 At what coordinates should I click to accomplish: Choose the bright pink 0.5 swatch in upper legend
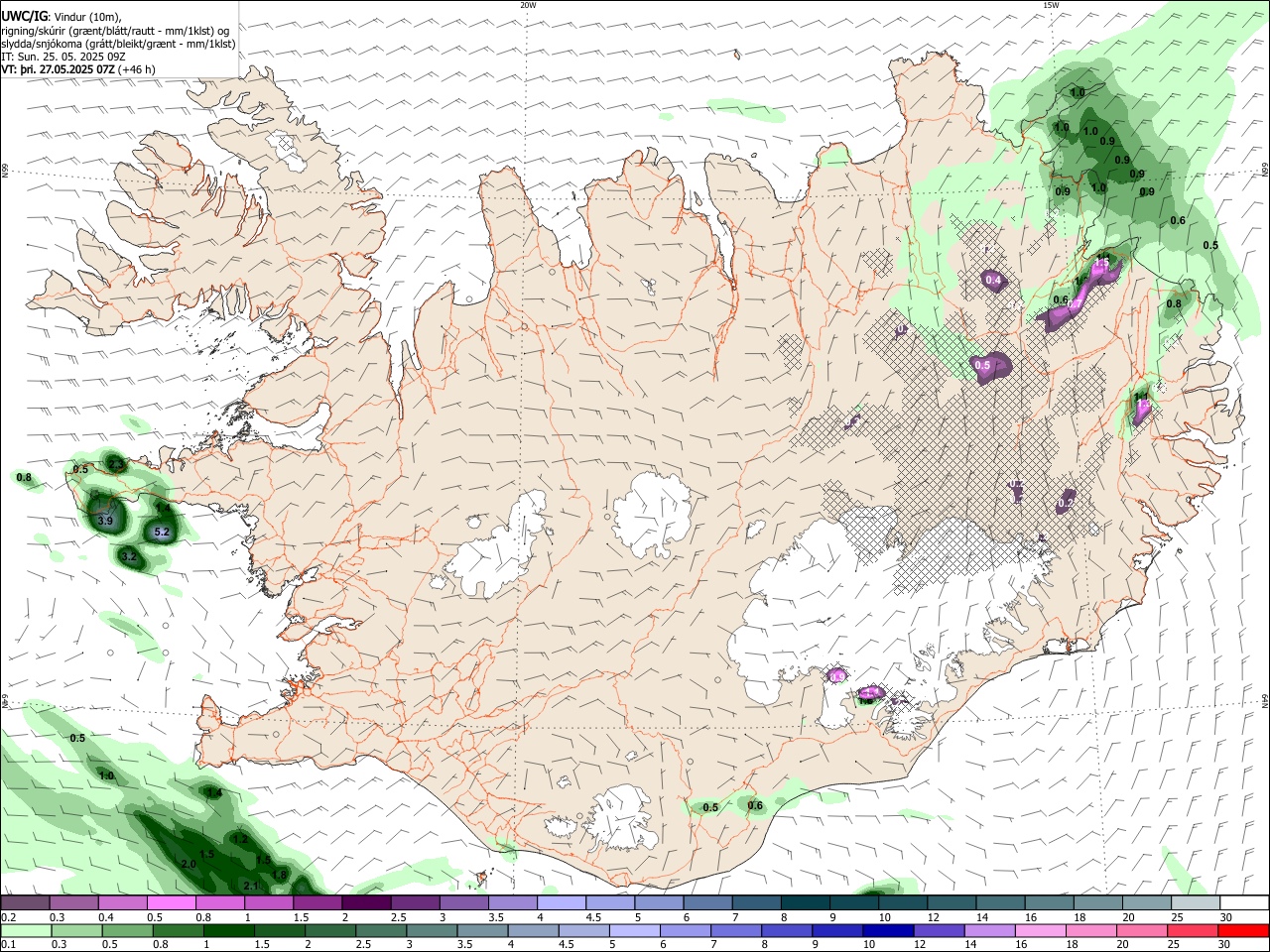[x=171, y=903]
